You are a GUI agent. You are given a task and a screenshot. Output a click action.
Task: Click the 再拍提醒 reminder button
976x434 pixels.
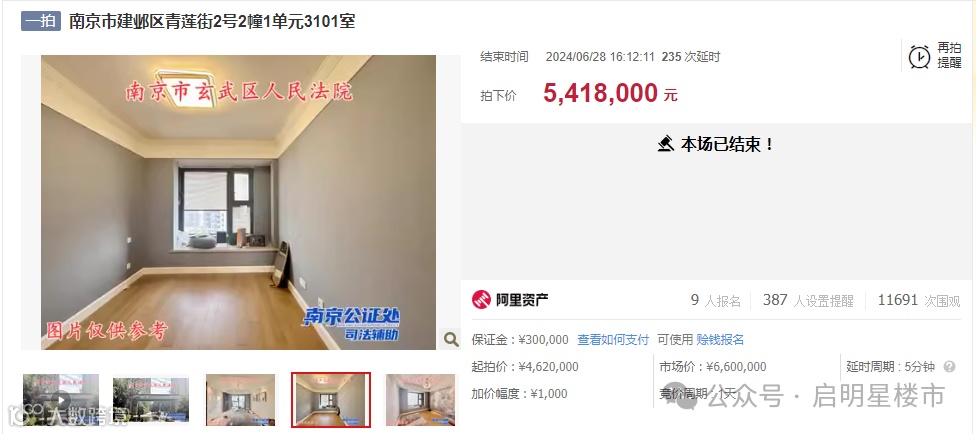[x=936, y=56]
